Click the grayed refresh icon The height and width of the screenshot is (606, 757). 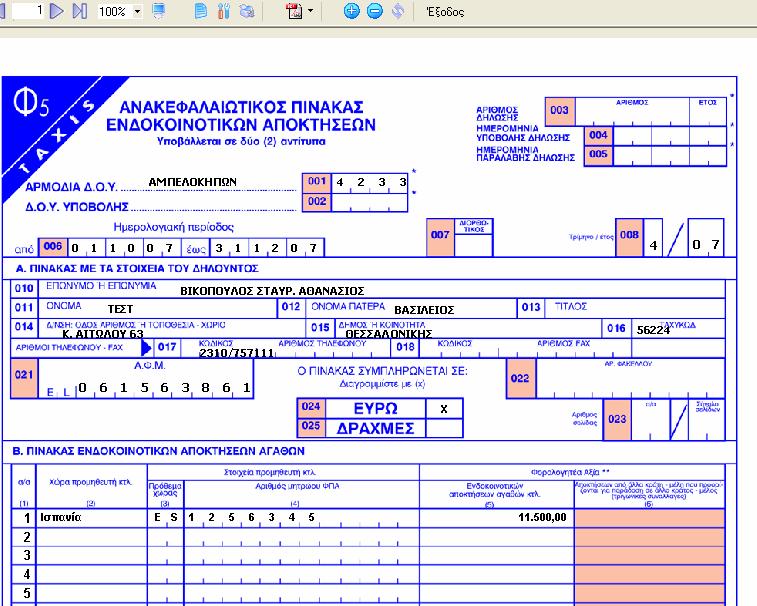(x=397, y=11)
